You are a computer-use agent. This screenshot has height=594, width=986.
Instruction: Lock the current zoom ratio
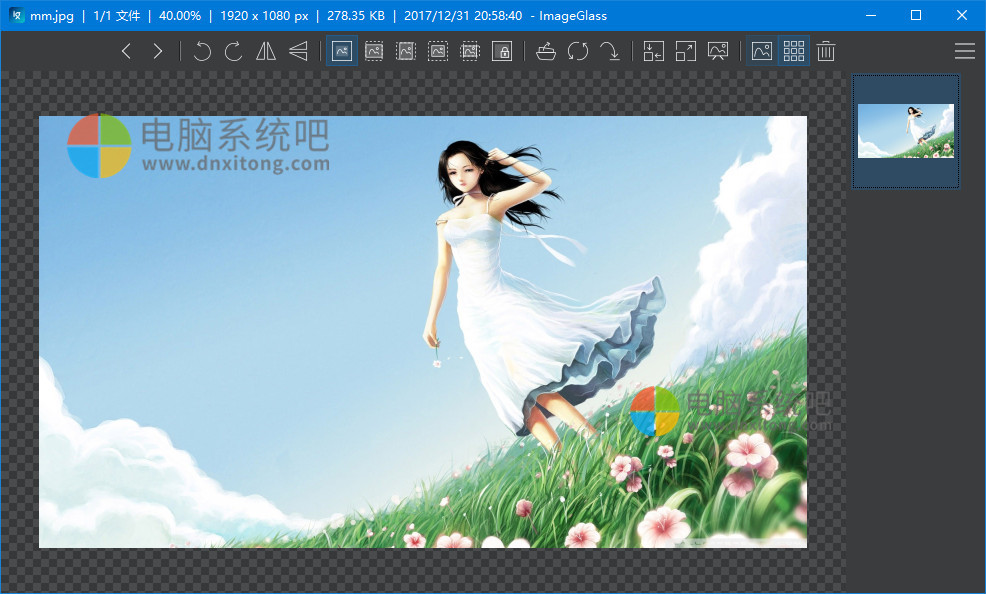point(502,50)
